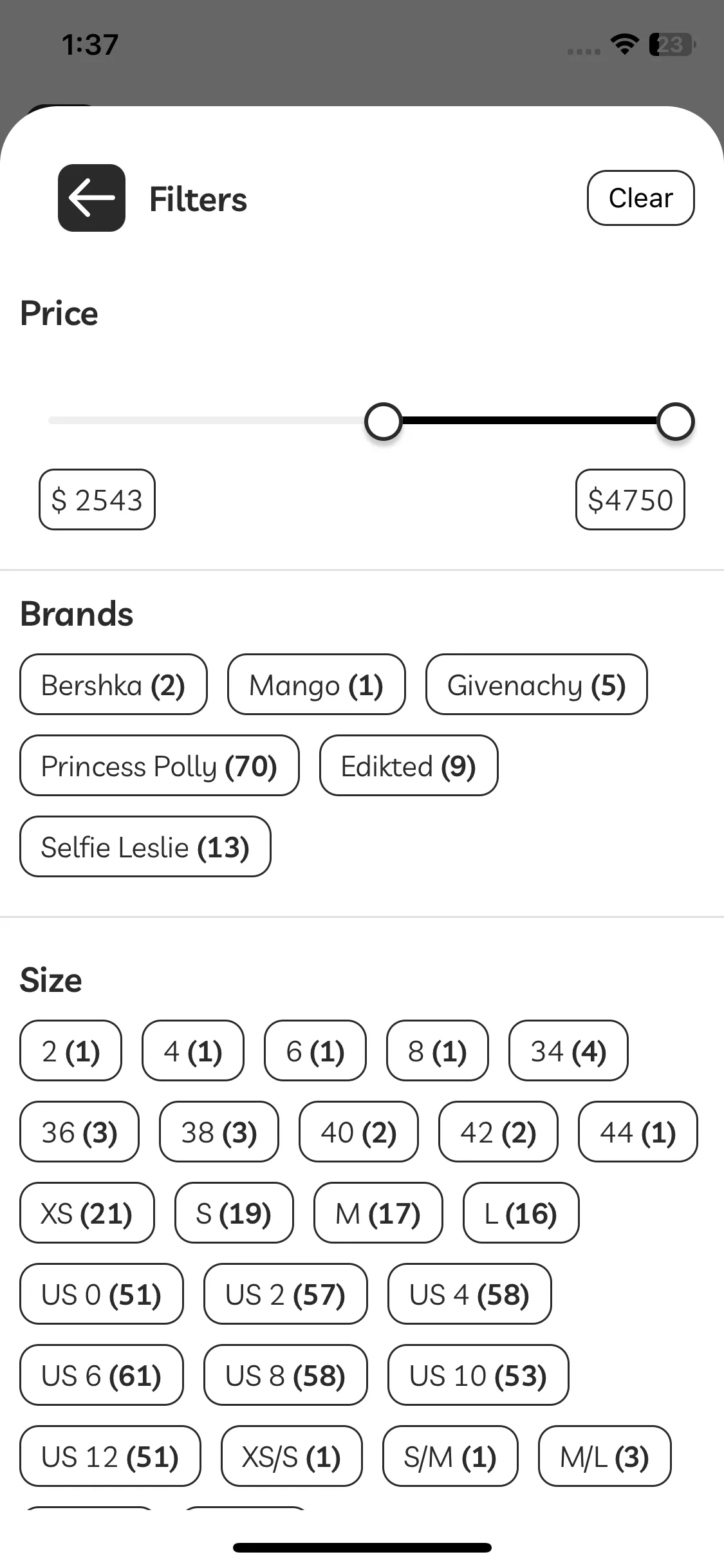Click the maximum price slider handle
Screen dimensions: 724x1568
[x=675, y=422]
